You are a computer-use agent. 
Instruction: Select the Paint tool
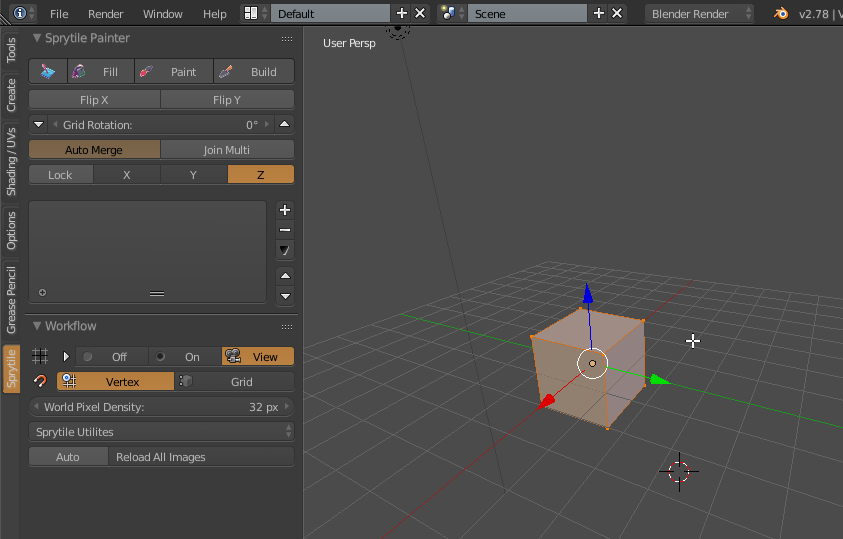coord(174,71)
